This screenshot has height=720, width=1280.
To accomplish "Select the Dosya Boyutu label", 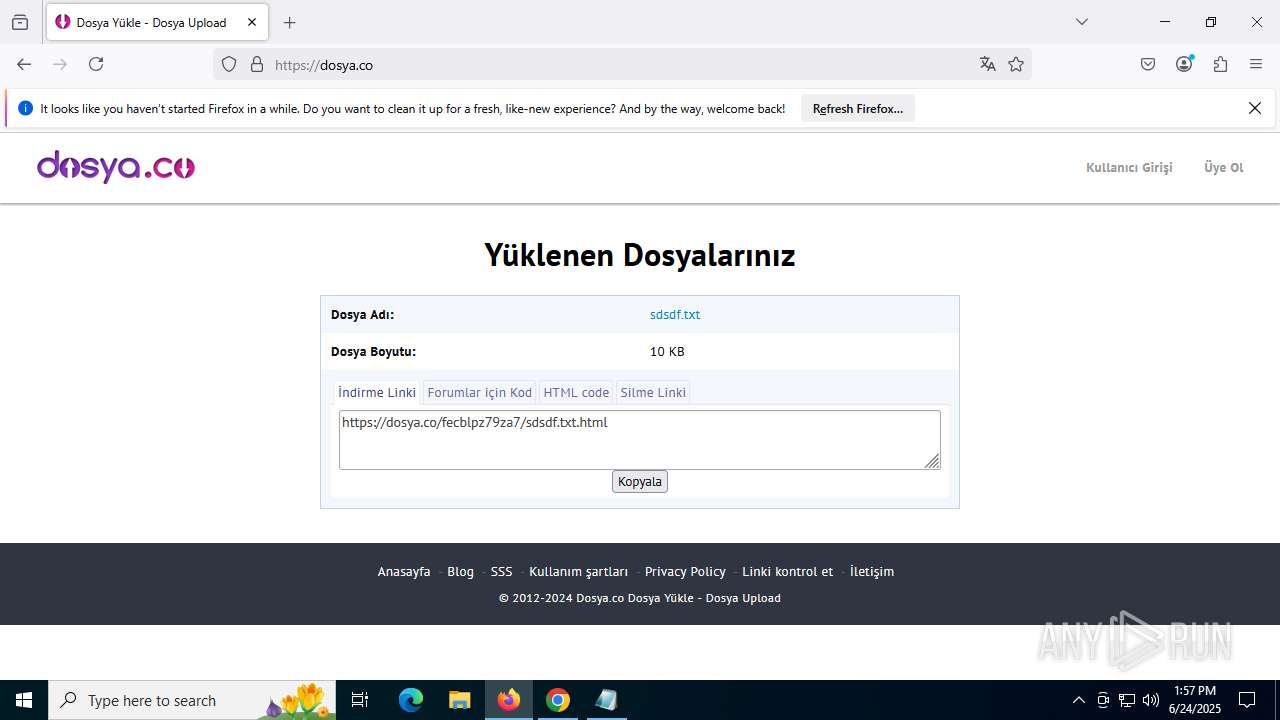I will pyautogui.click(x=373, y=351).
